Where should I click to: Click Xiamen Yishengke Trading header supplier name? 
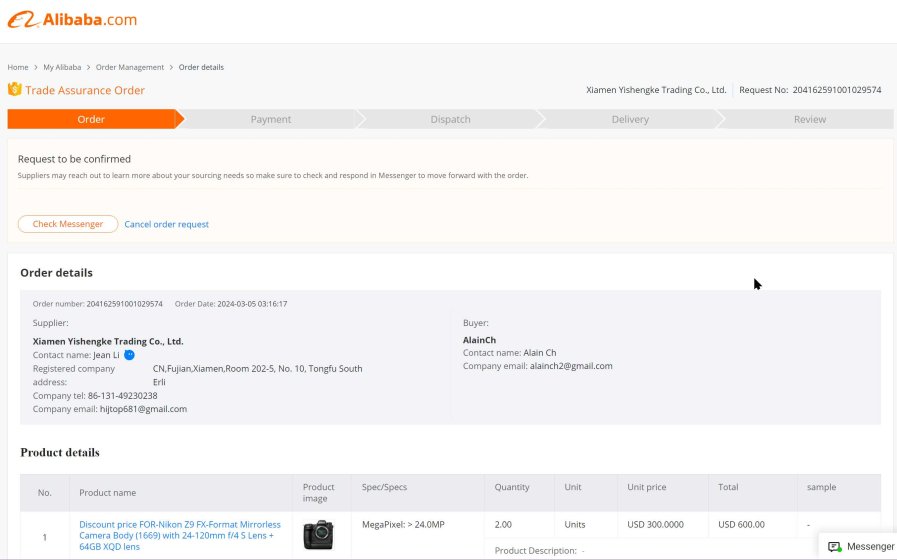click(x=656, y=90)
